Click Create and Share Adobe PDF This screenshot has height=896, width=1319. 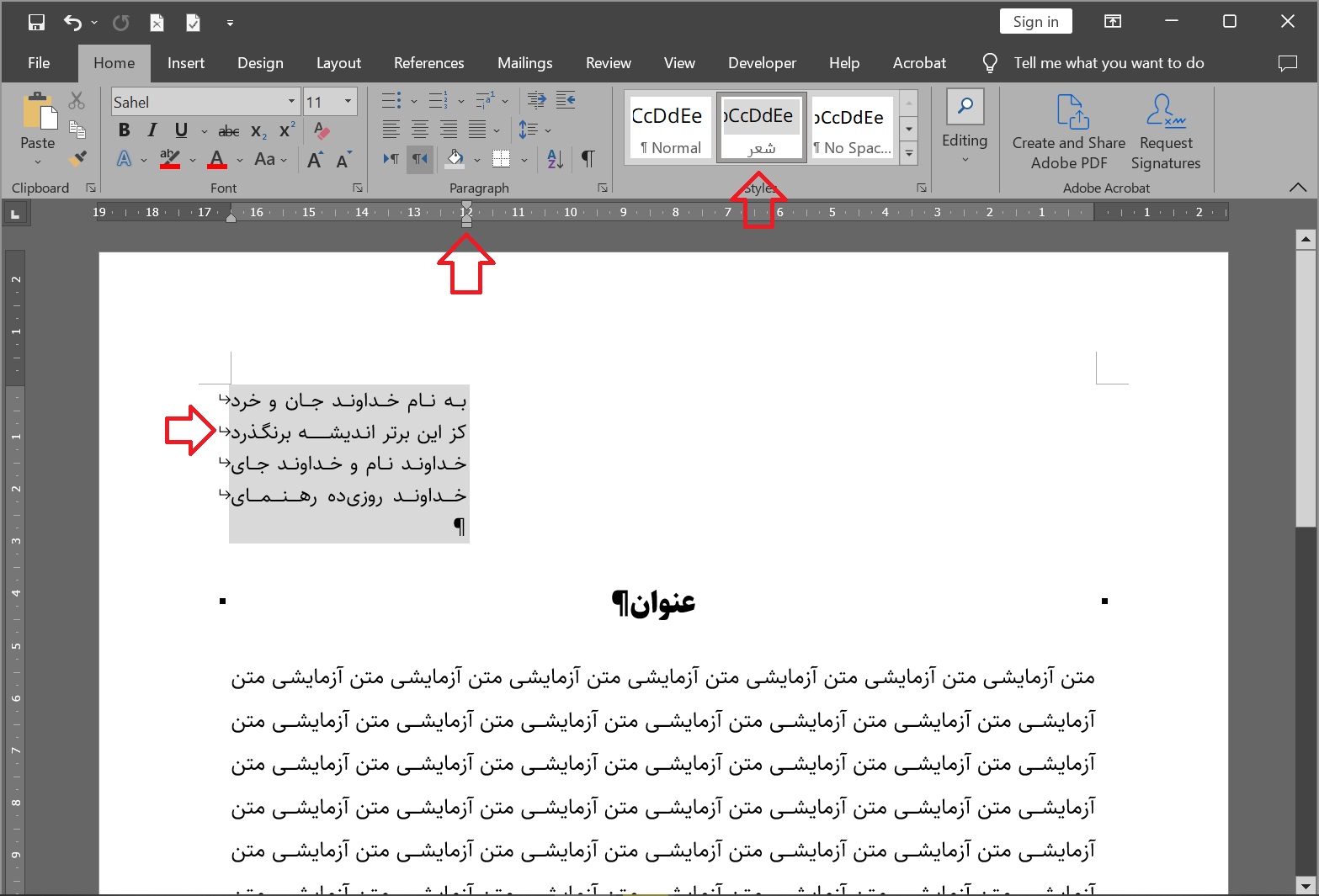point(1069,130)
